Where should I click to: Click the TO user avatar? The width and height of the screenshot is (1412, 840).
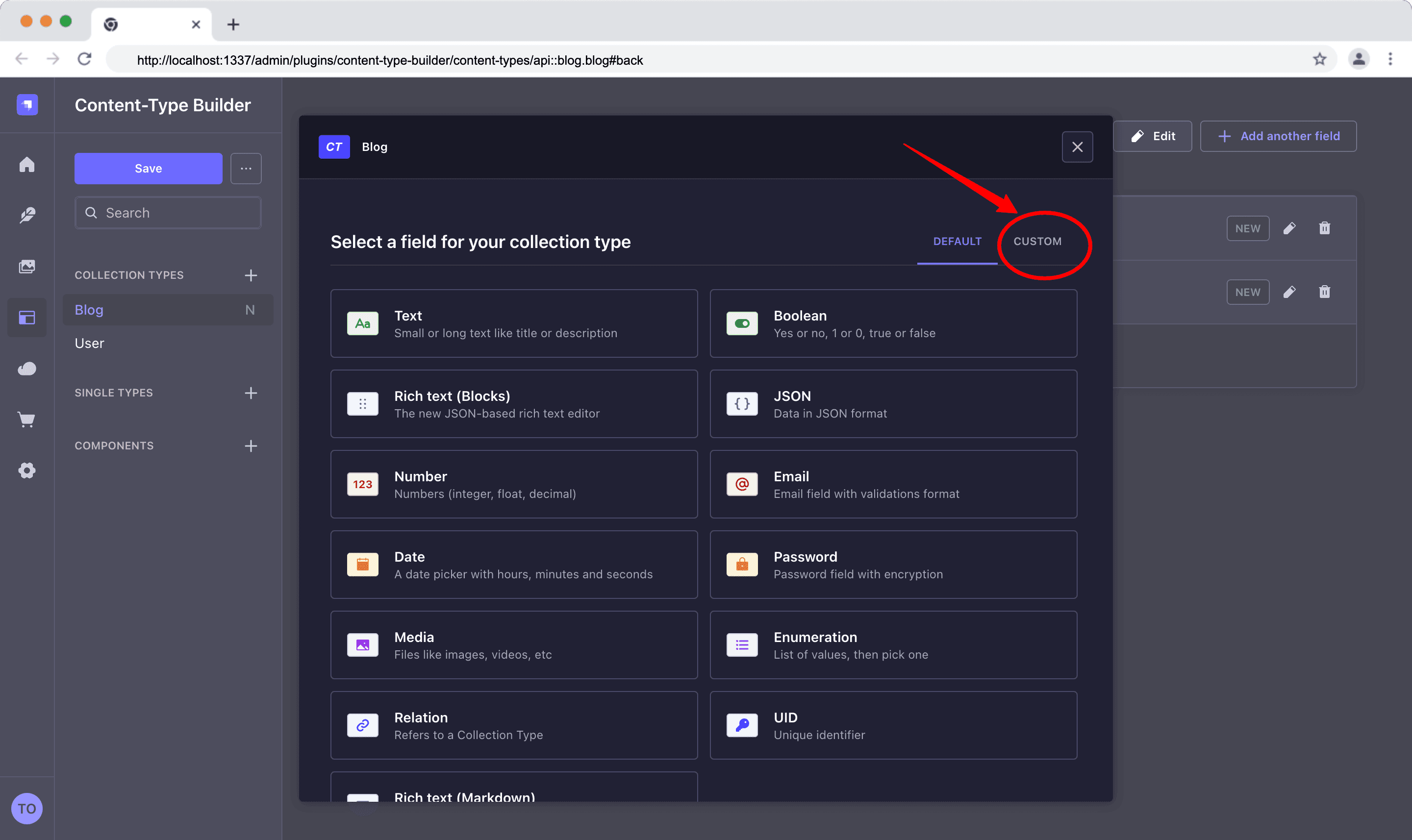[27, 808]
